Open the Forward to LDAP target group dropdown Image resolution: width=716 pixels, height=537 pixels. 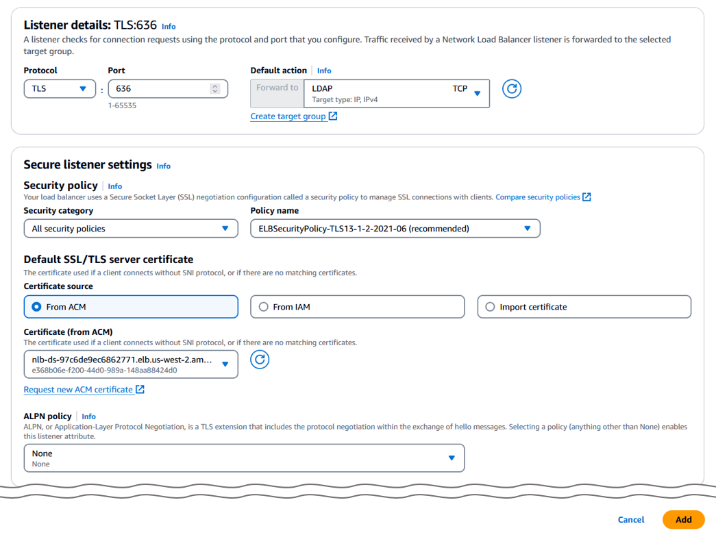(x=396, y=94)
